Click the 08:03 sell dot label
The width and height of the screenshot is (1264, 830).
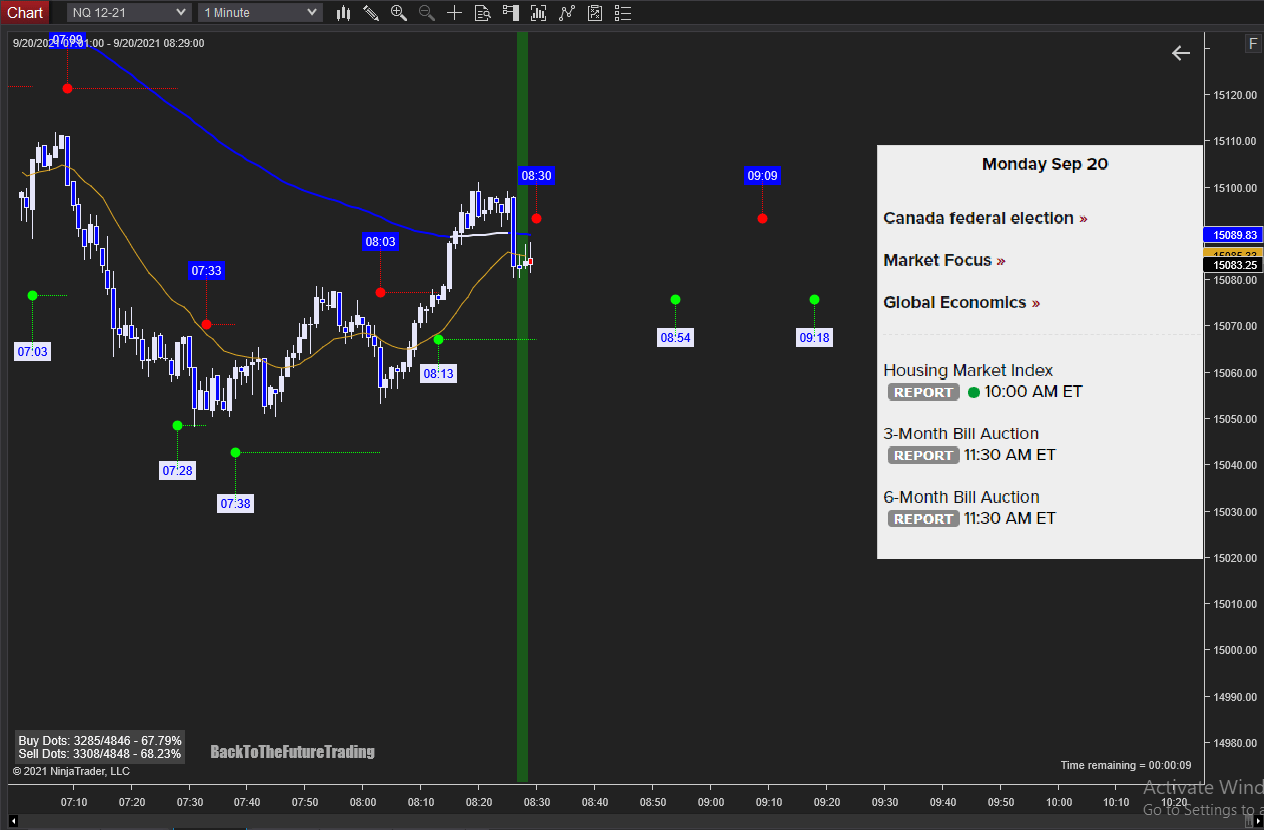pos(380,242)
